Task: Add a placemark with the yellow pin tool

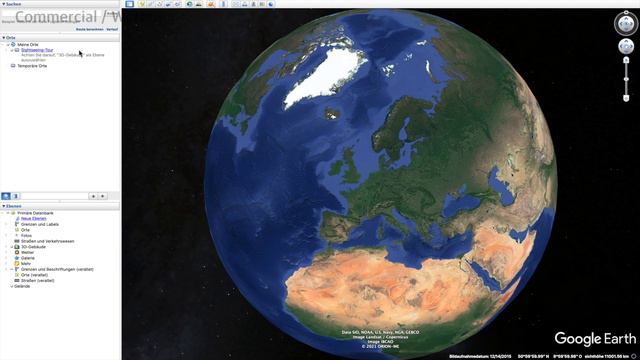Action: (141, 4)
